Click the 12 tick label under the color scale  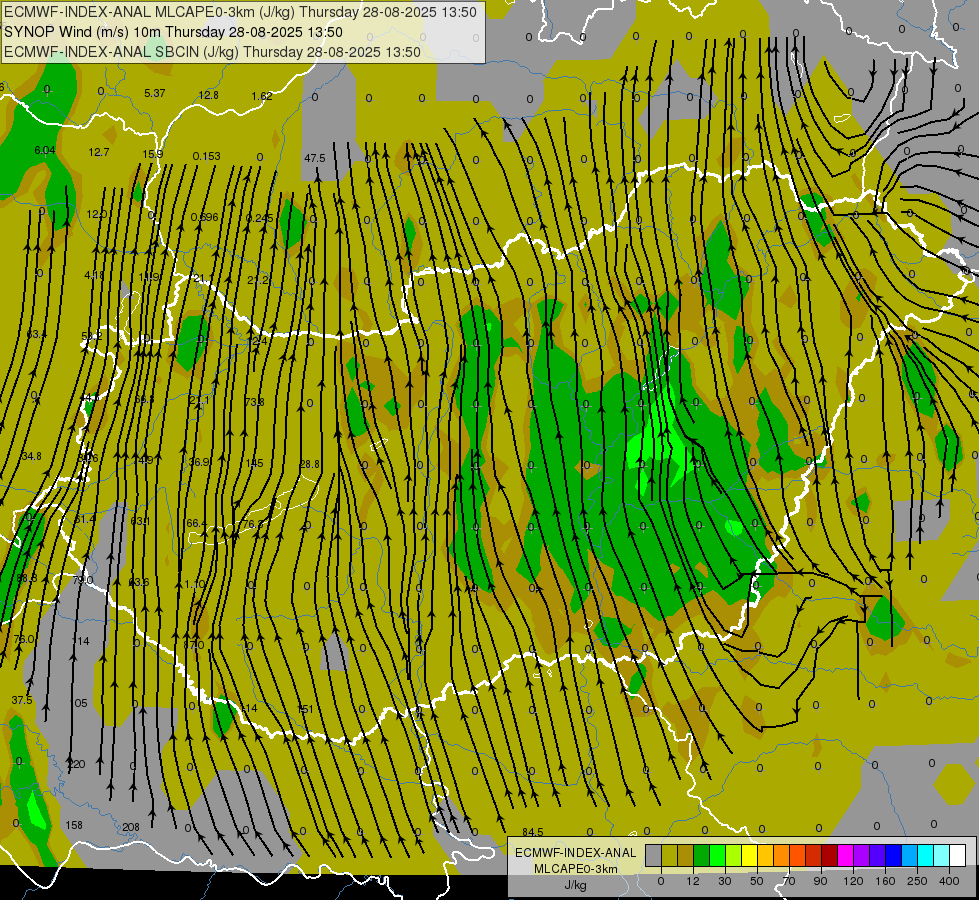(693, 881)
